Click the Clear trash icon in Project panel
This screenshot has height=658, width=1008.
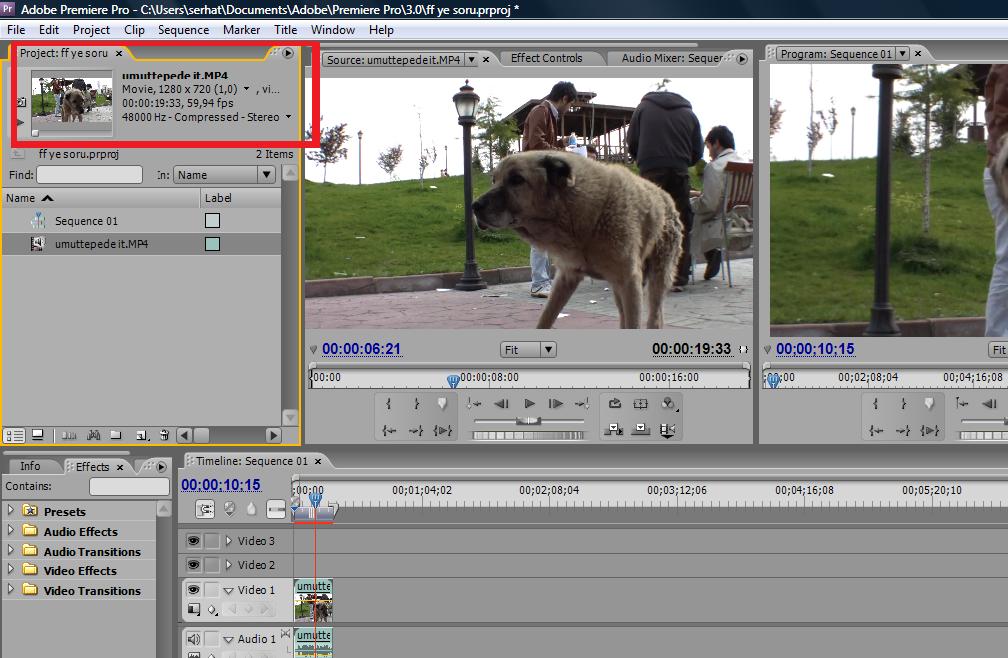pos(164,435)
